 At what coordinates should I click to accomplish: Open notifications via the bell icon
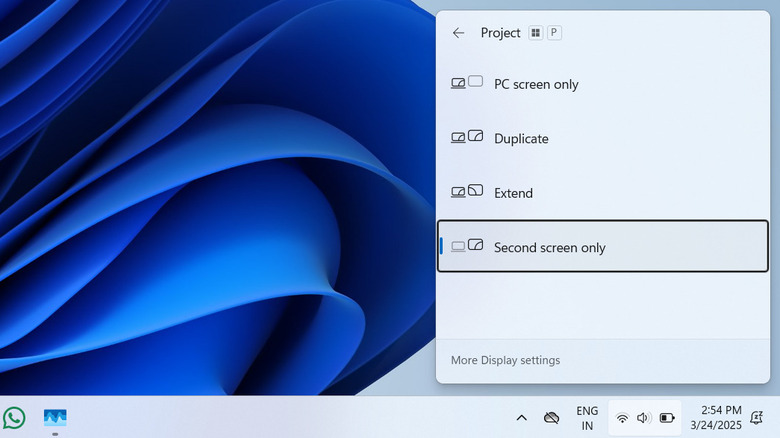point(757,418)
